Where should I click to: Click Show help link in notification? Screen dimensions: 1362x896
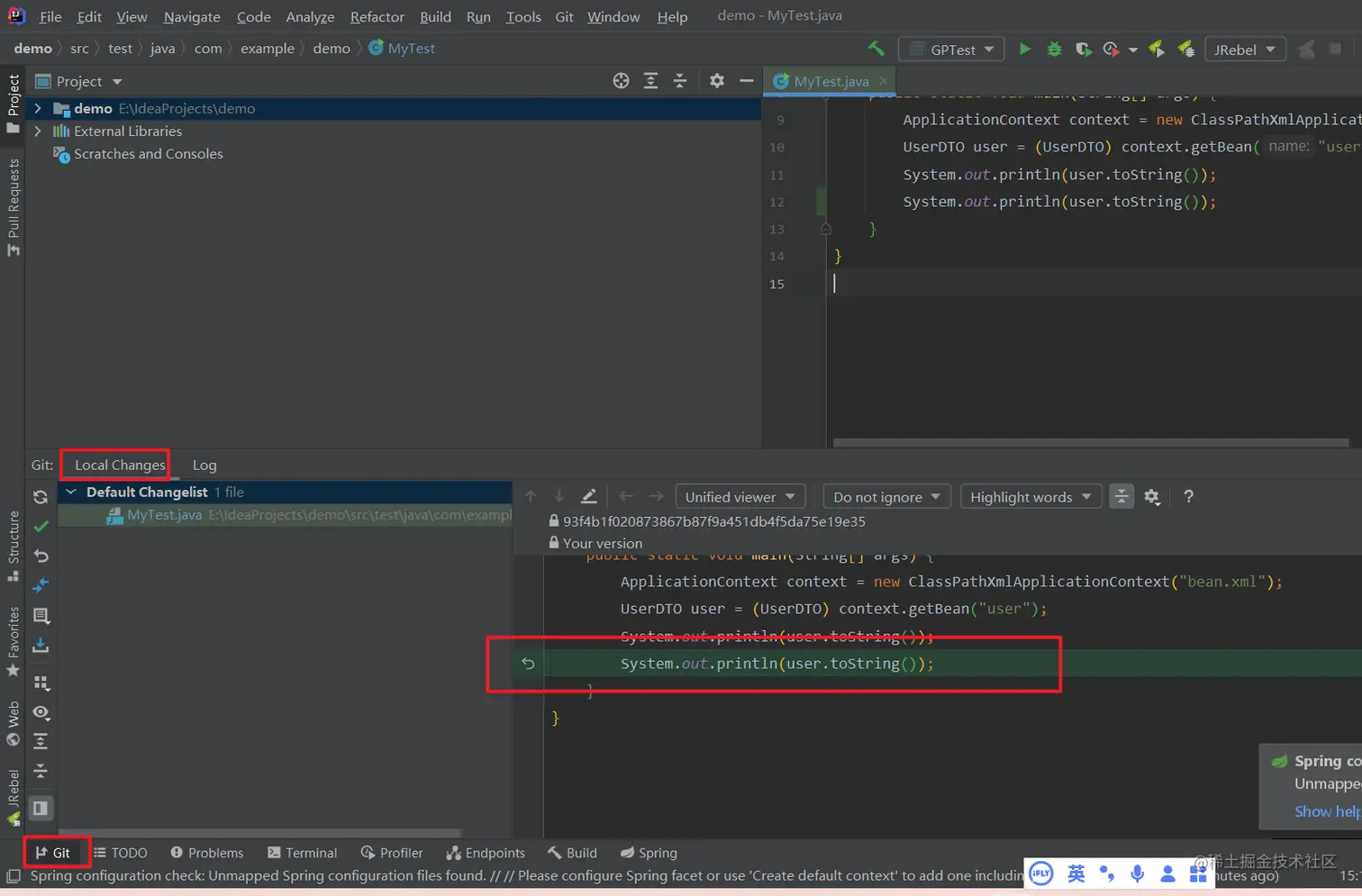(1327, 811)
